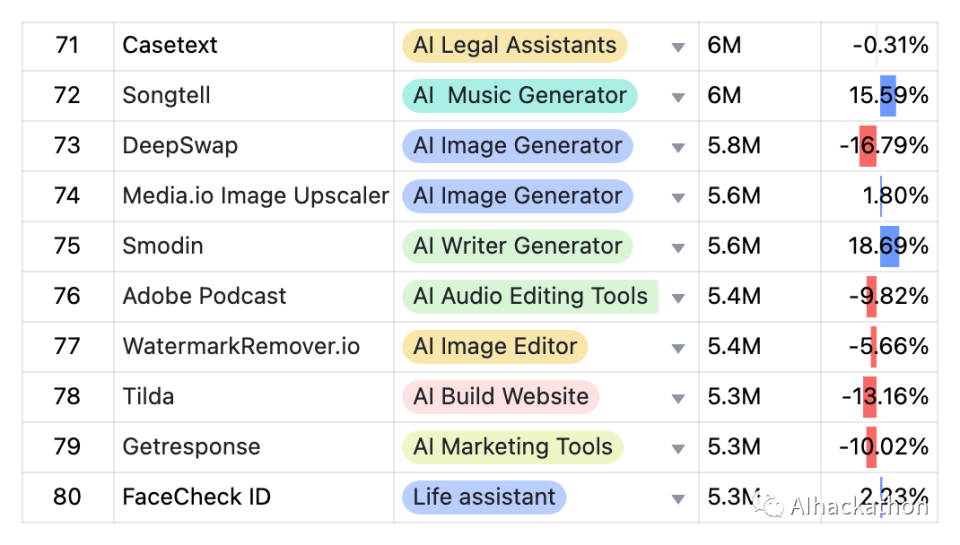Select the AI Image Editor tag
Screen dimensions: 960x545
click(x=495, y=347)
